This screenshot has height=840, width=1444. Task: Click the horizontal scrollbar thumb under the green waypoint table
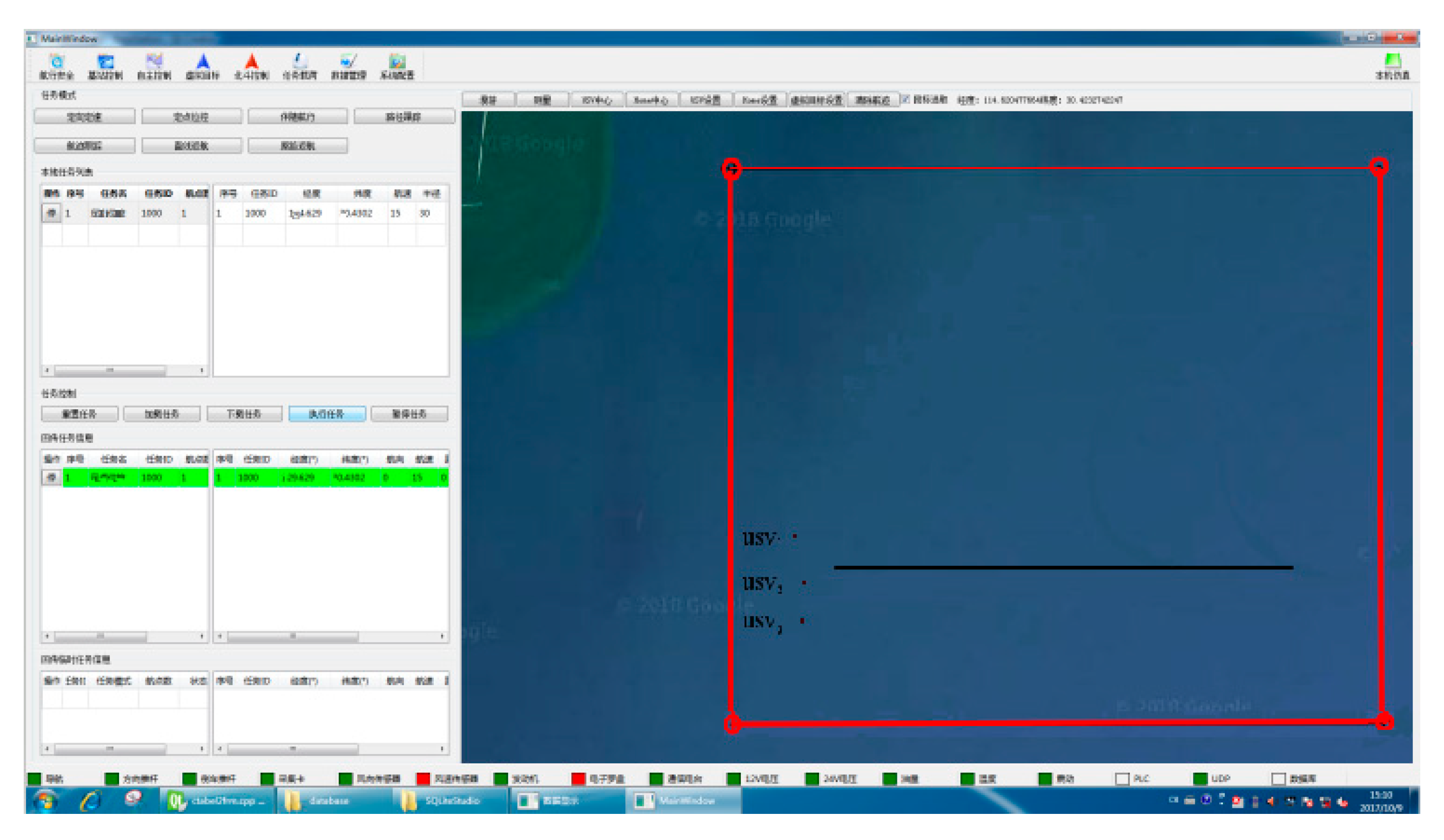click(x=292, y=636)
